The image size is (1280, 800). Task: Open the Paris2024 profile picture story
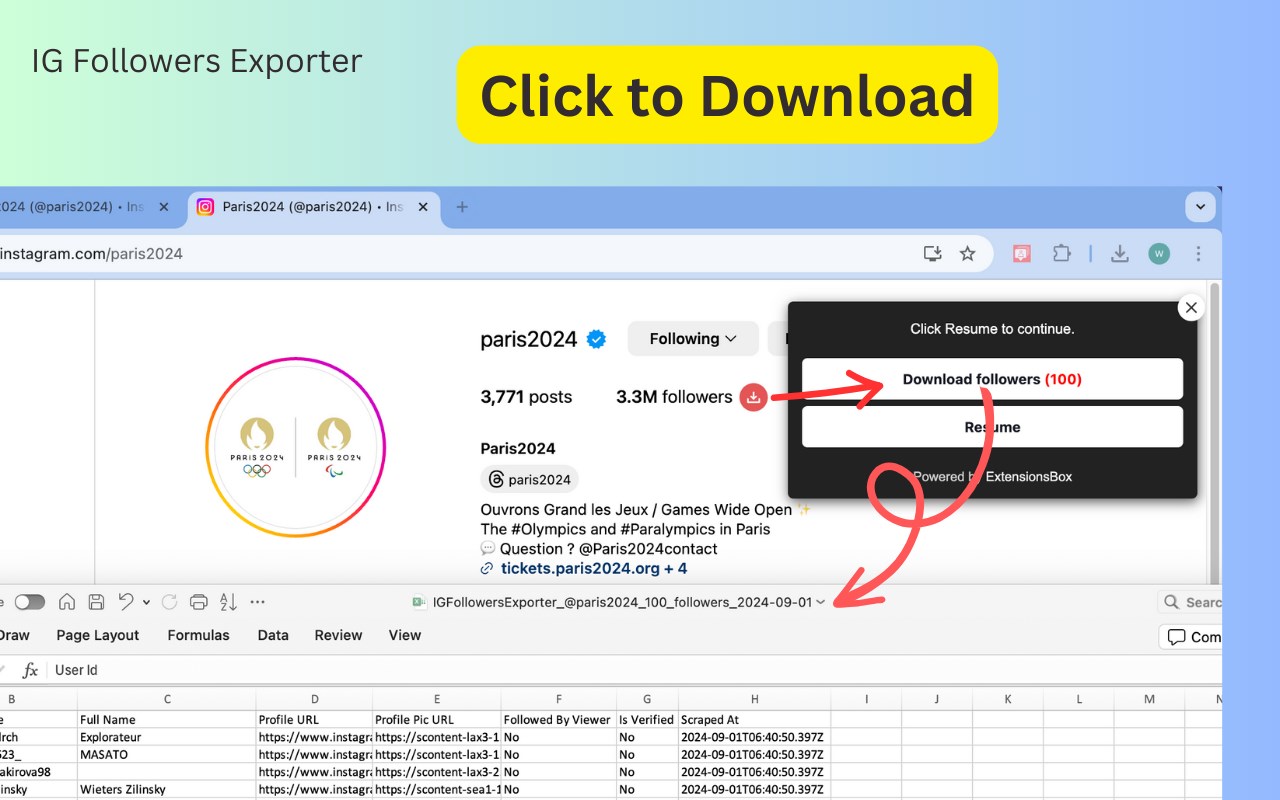(296, 447)
